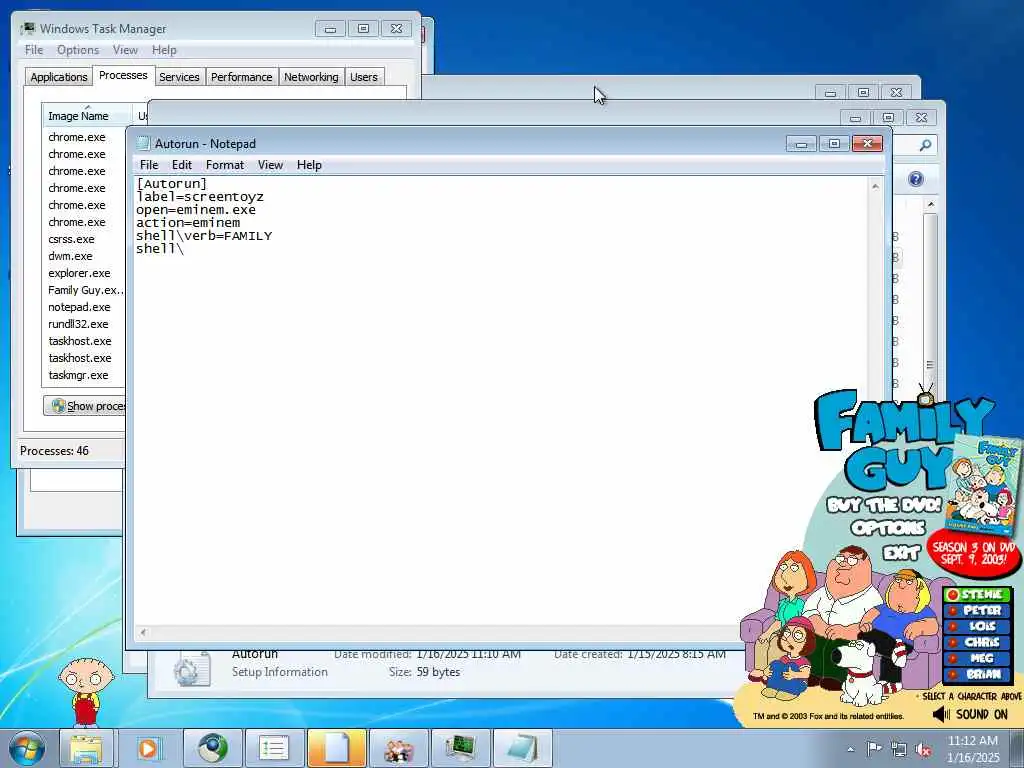Screen dimensions: 1024x768
Task: Click OPTIONS in Family Guy widget
Action: coord(888,528)
